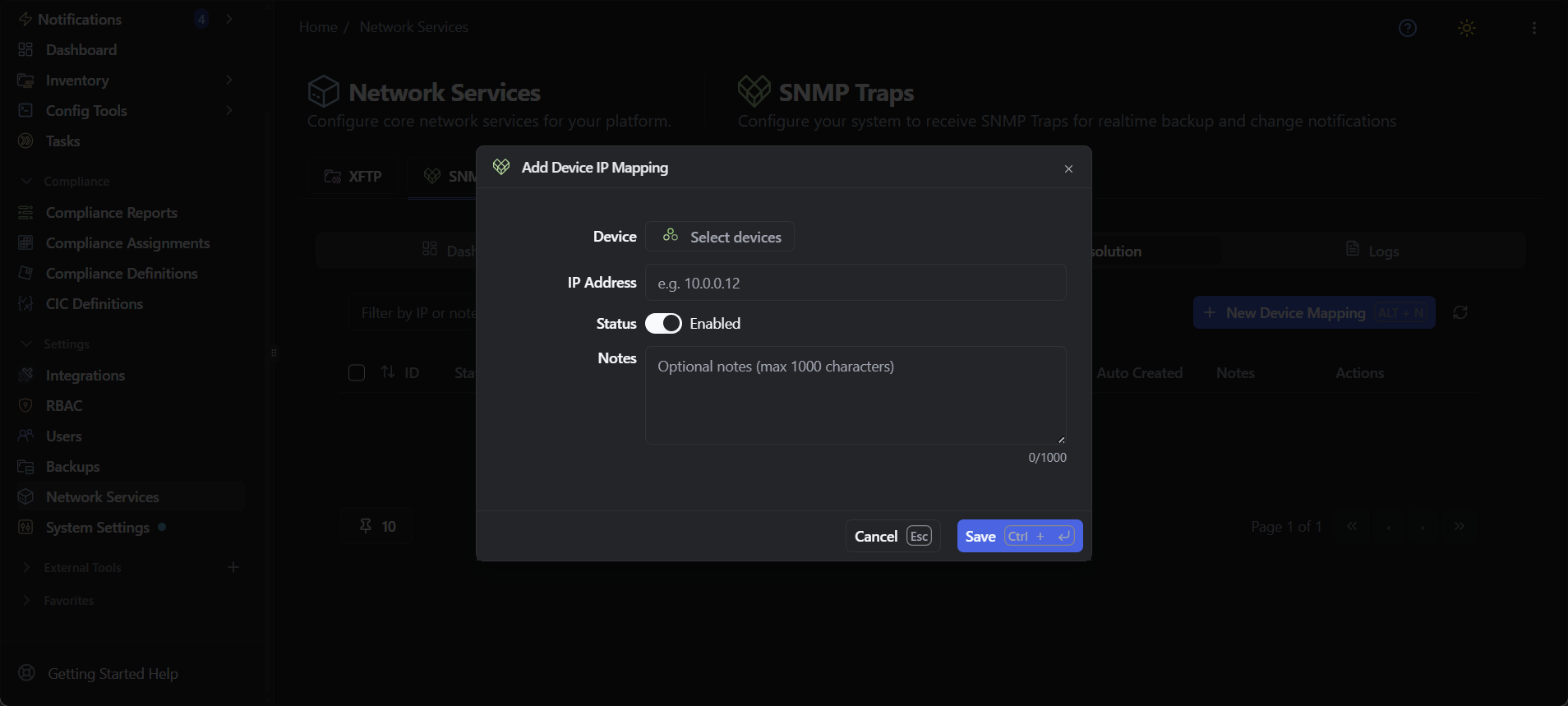The height and width of the screenshot is (706, 1568).
Task: Click the Home breadcrumb link
Action: coord(318,27)
